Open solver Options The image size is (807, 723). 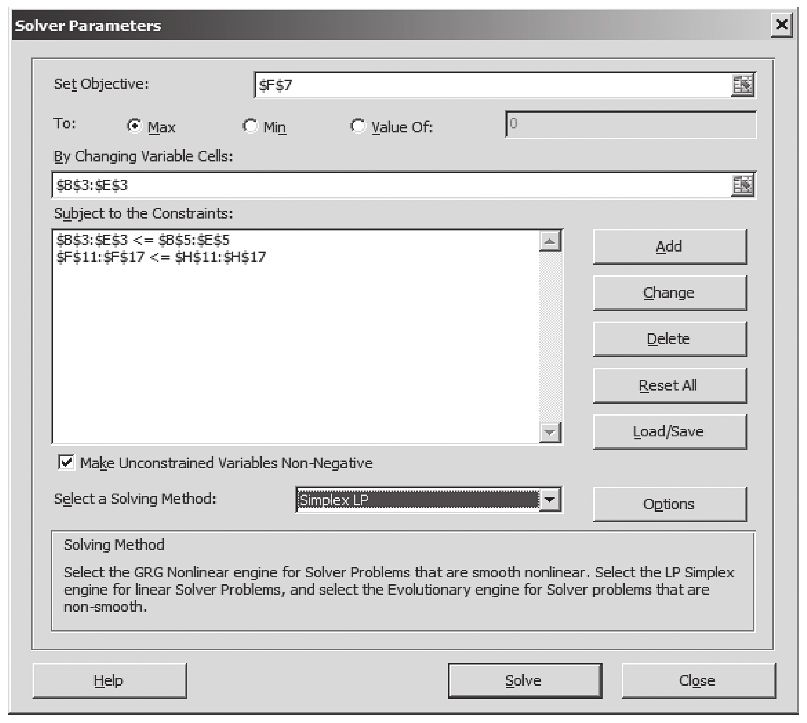(x=669, y=504)
